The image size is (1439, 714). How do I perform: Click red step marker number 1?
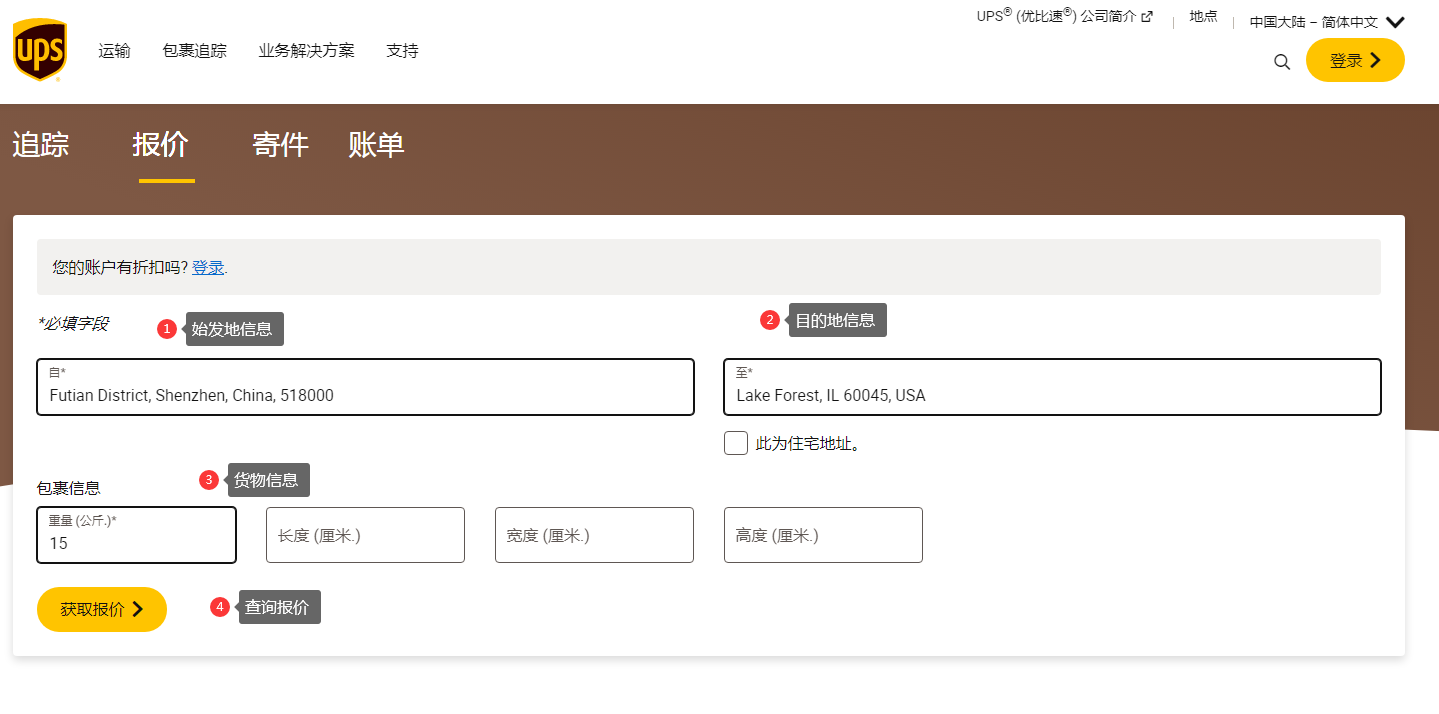(167, 329)
